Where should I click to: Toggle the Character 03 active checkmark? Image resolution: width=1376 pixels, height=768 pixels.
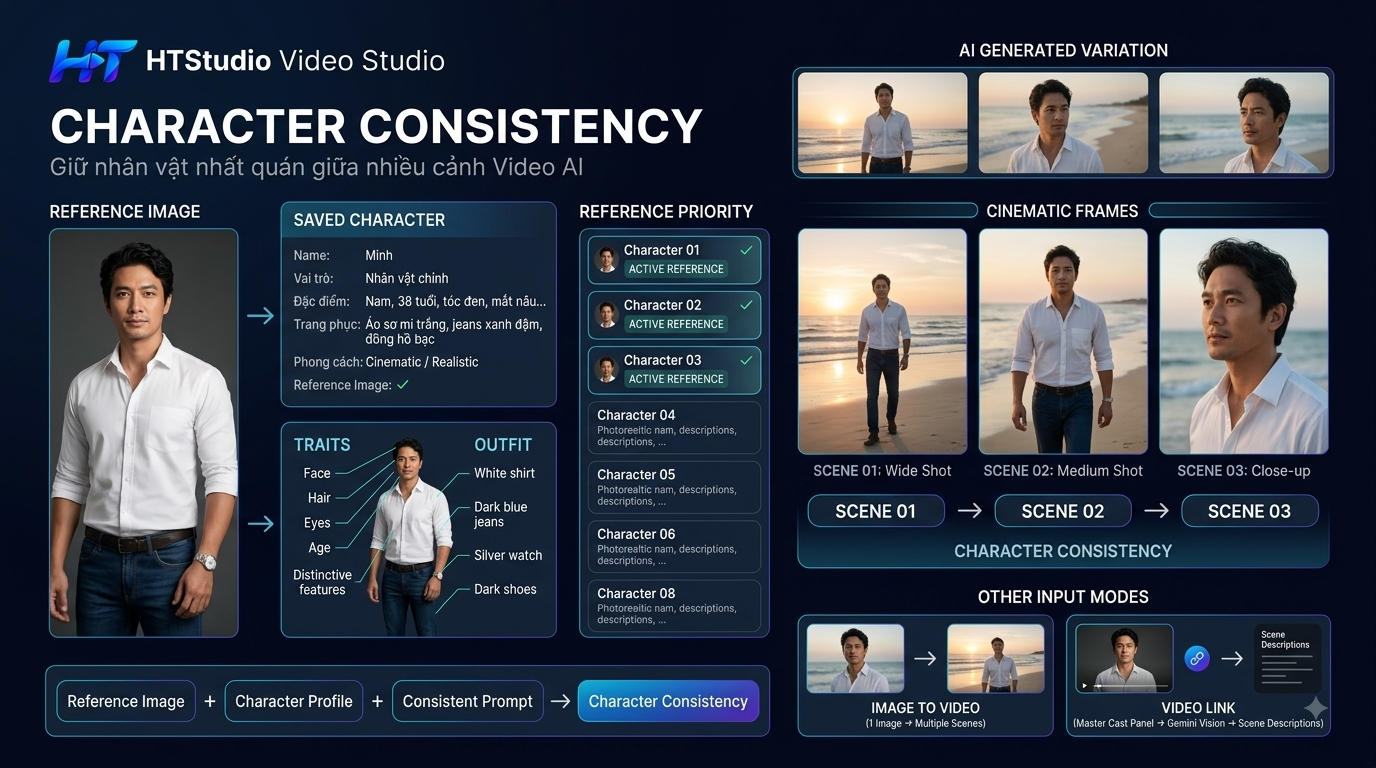pyautogui.click(x=745, y=360)
